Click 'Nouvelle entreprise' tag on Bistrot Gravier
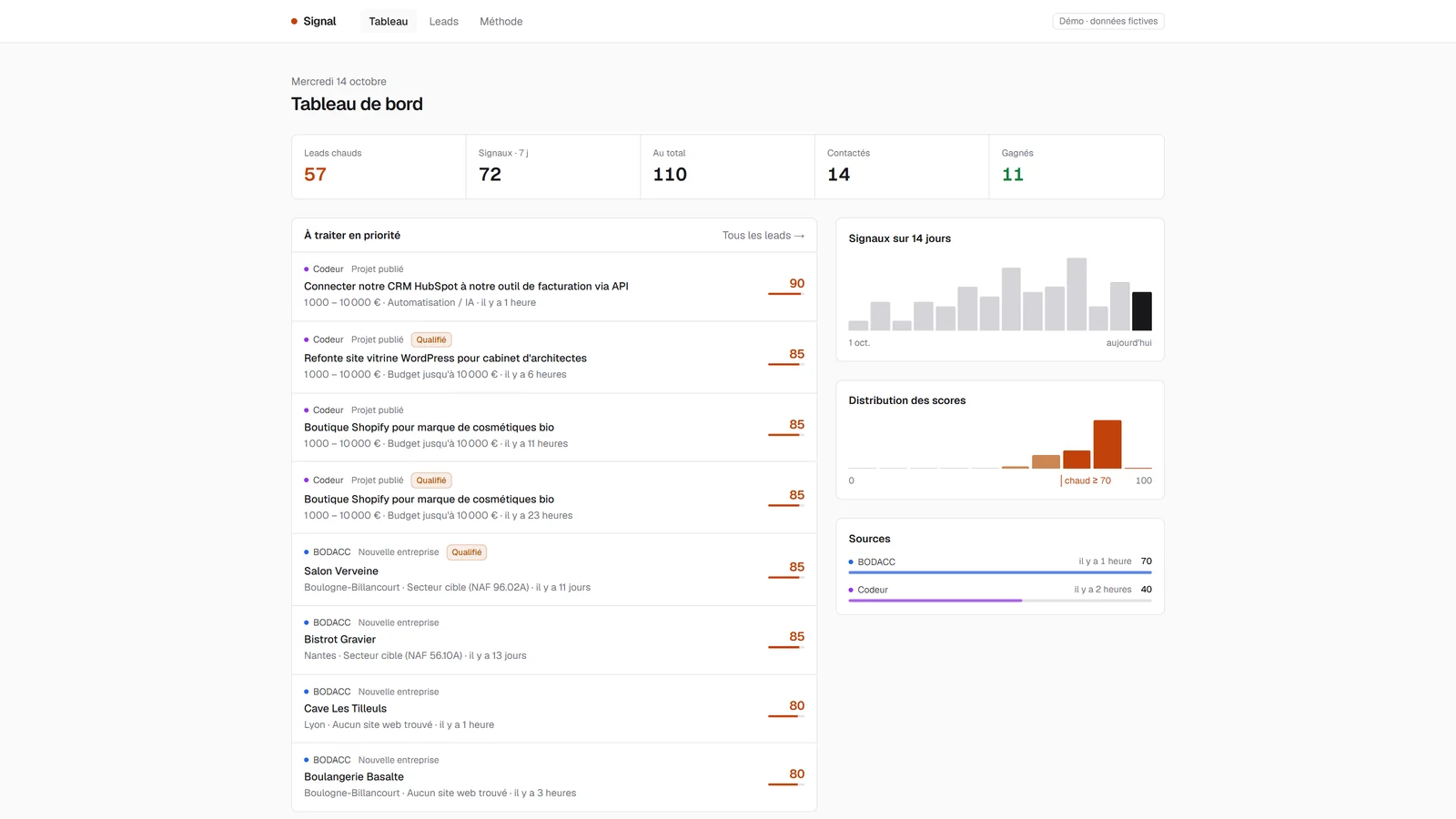1456x819 pixels. (399, 623)
